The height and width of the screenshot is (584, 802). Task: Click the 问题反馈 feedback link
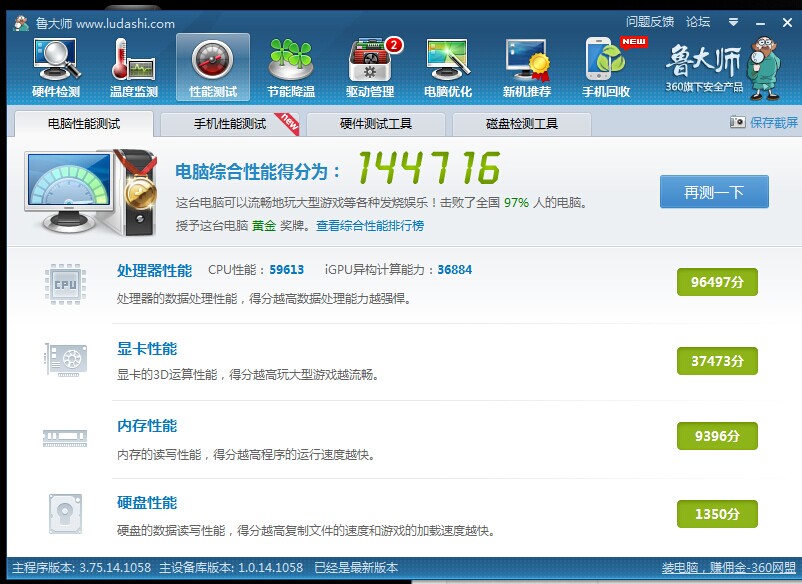tap(650, 22)
